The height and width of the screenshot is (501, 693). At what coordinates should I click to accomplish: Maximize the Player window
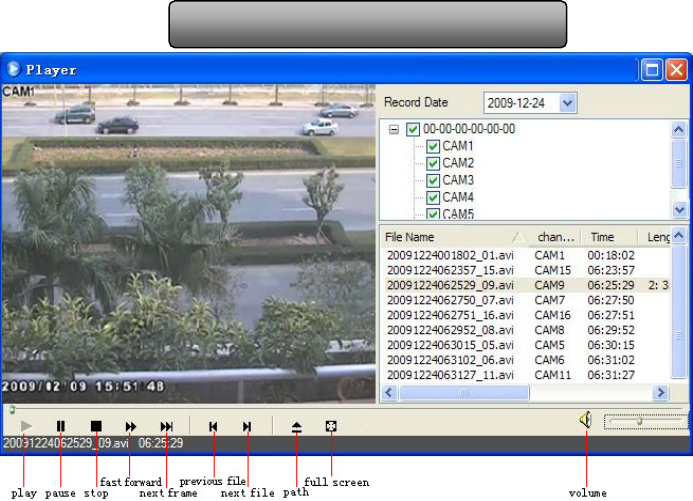(652, 70)
